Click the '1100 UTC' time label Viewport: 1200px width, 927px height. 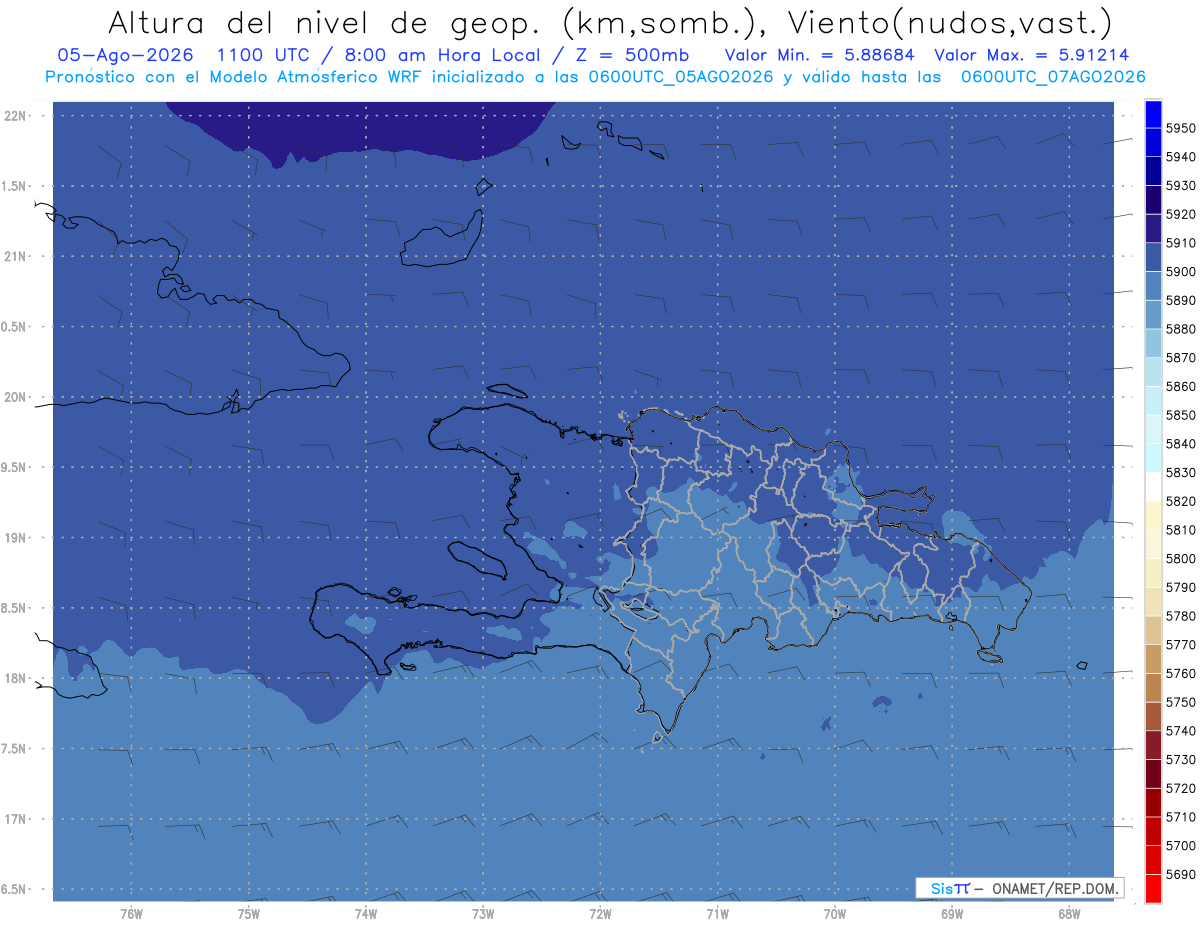tap(265, 55)
